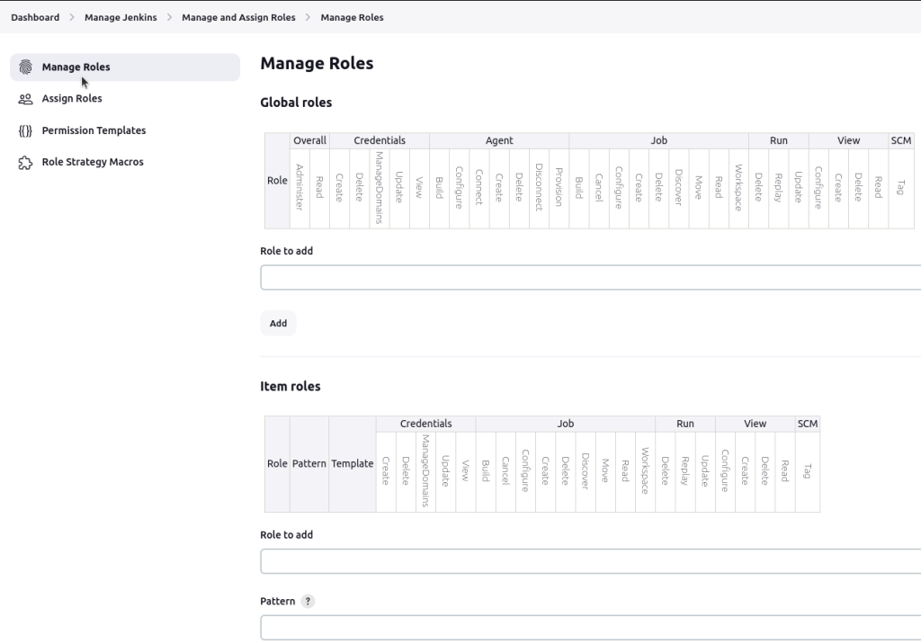
Task: Open the help question mark beside Pattern
Action: coord(308,601)
